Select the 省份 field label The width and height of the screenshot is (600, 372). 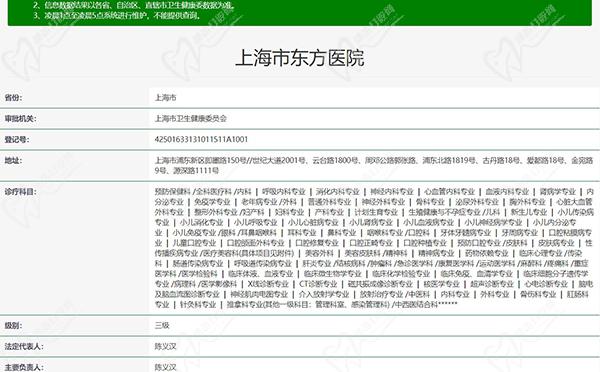coord(13,98)
